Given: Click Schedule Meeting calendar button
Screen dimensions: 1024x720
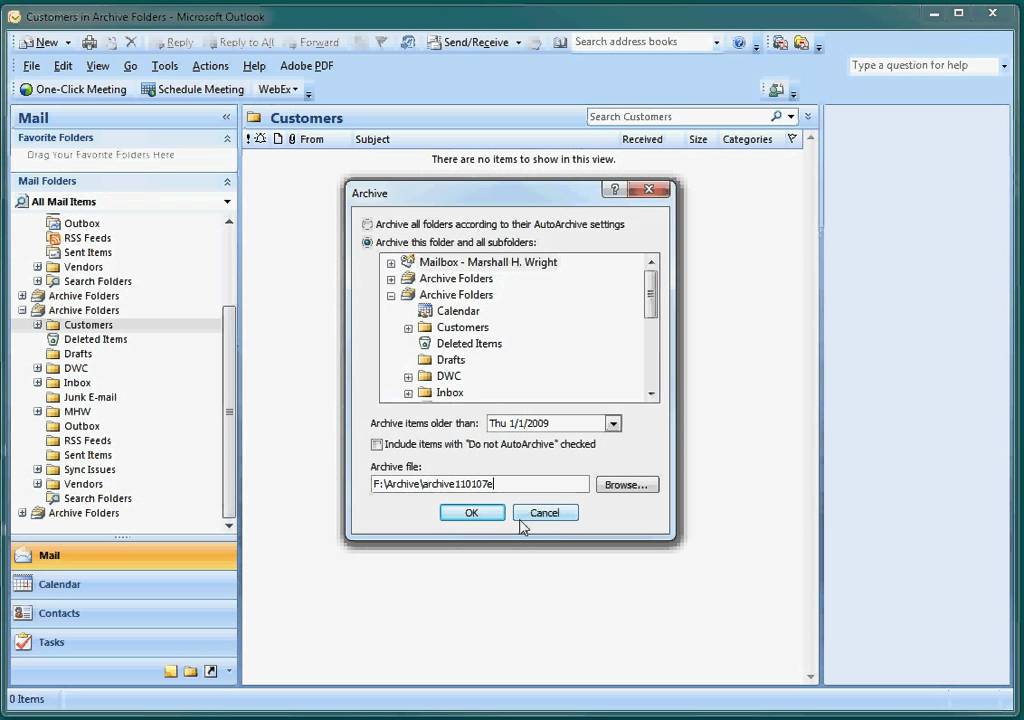Looking at the screenshot, I should [x=193, y=89].
